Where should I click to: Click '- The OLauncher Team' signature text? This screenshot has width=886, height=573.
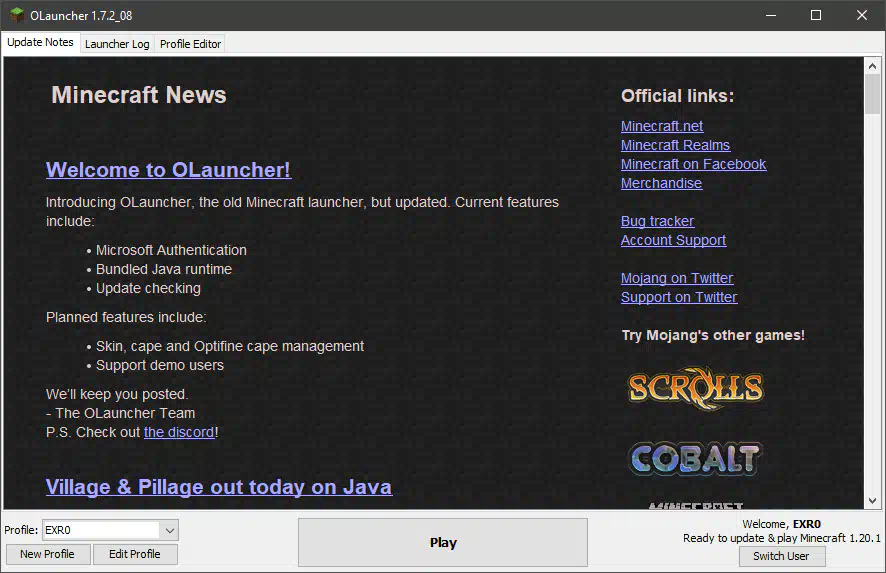click(x=120, y=413)
